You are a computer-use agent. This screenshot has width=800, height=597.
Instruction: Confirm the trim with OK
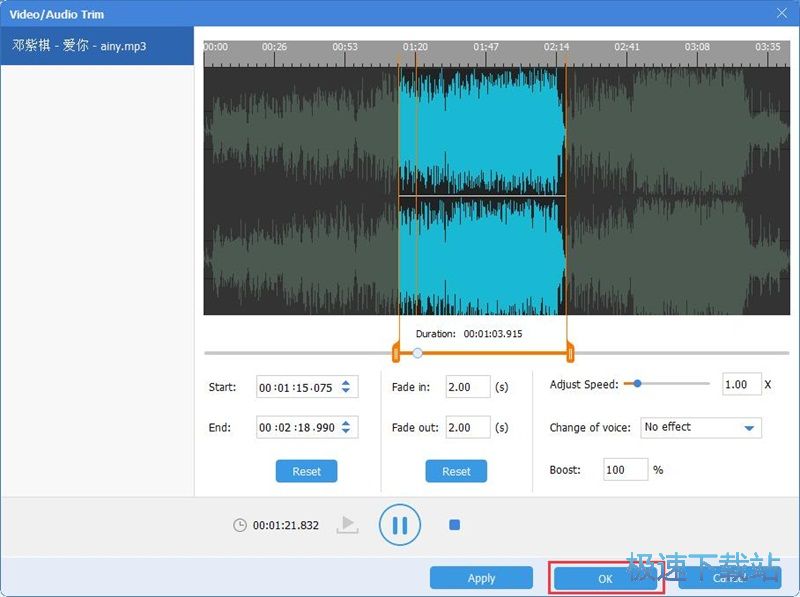pyautogui.click(x=605, y=579)
